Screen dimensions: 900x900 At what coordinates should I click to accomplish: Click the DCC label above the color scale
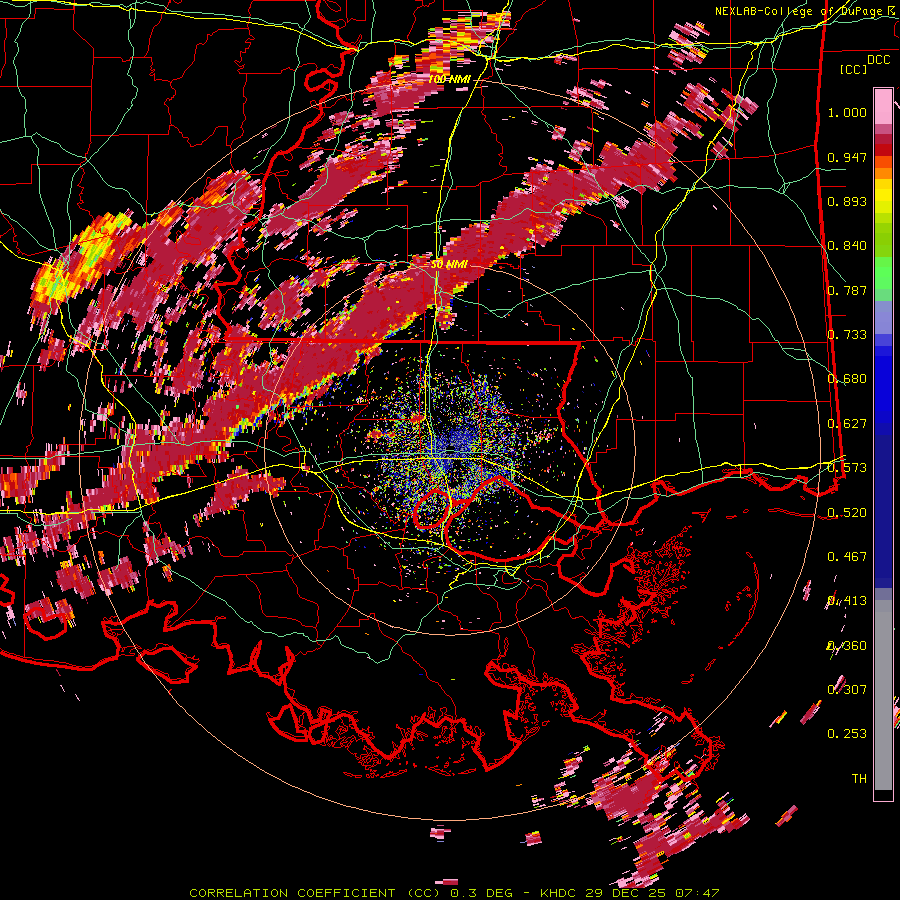(x=878, y=60)
